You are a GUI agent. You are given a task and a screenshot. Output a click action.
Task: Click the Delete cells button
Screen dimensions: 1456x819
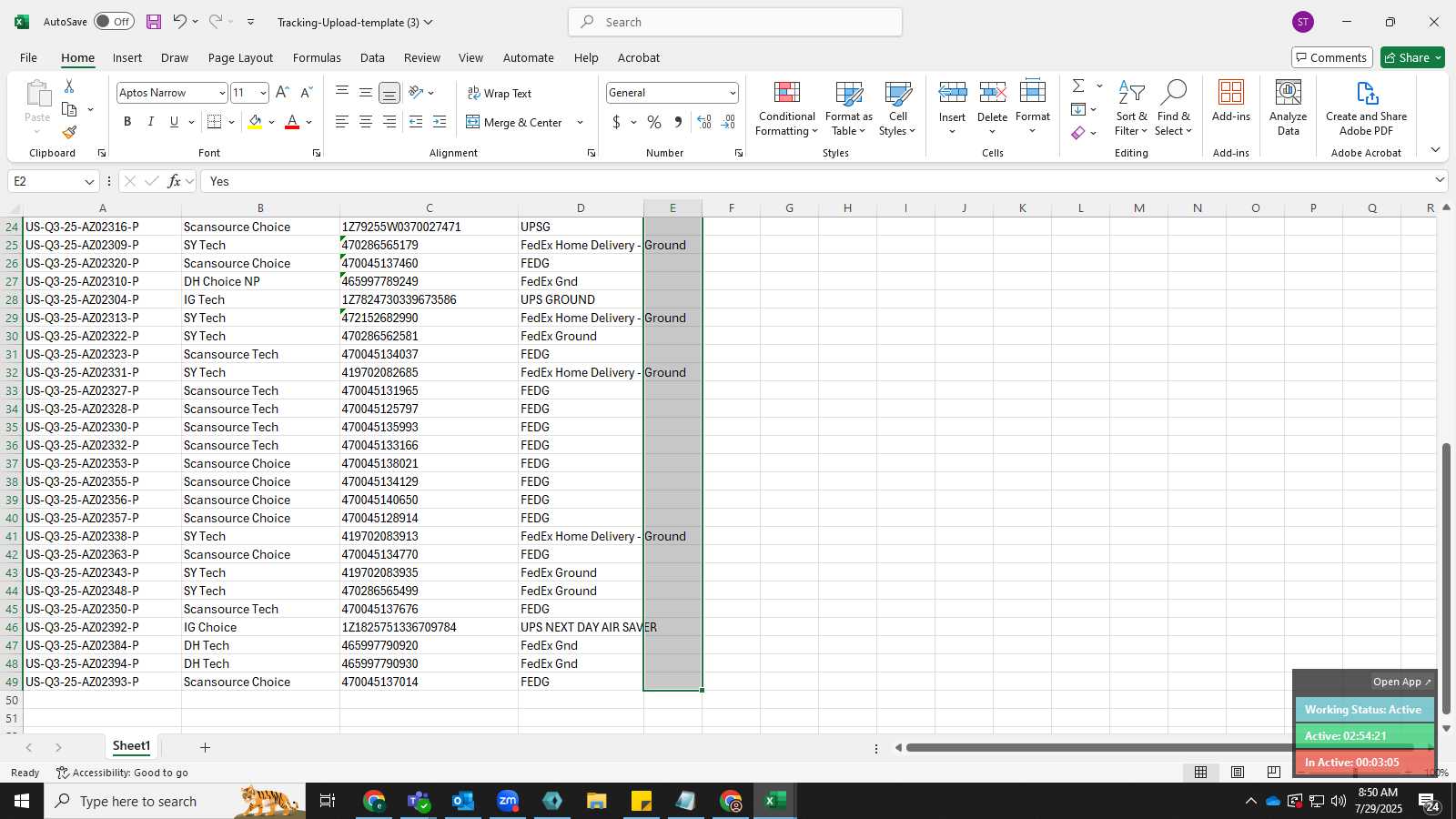(x=992, y=107)
